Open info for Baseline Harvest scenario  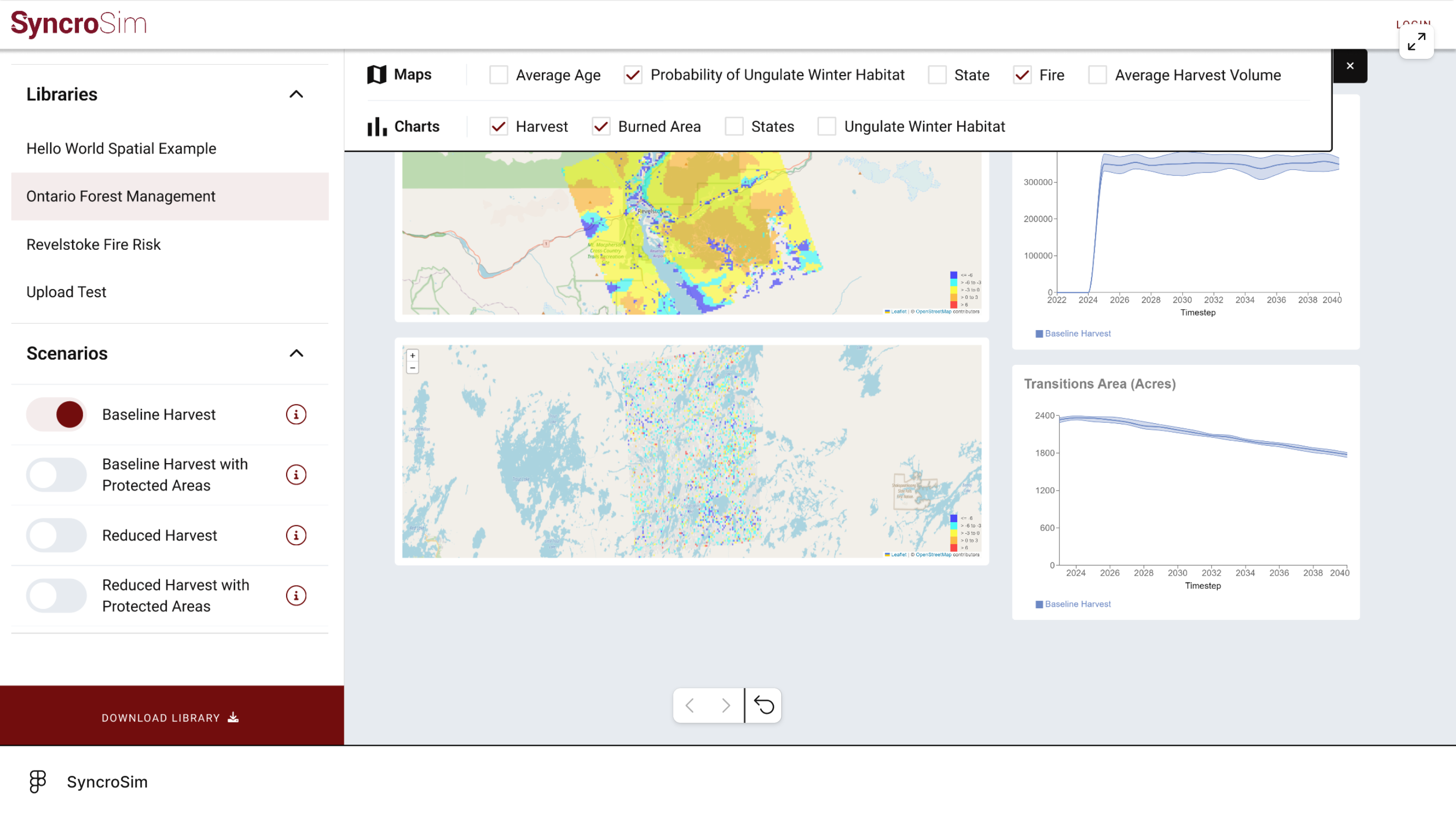pyautogui.click(x=296, y=414)
